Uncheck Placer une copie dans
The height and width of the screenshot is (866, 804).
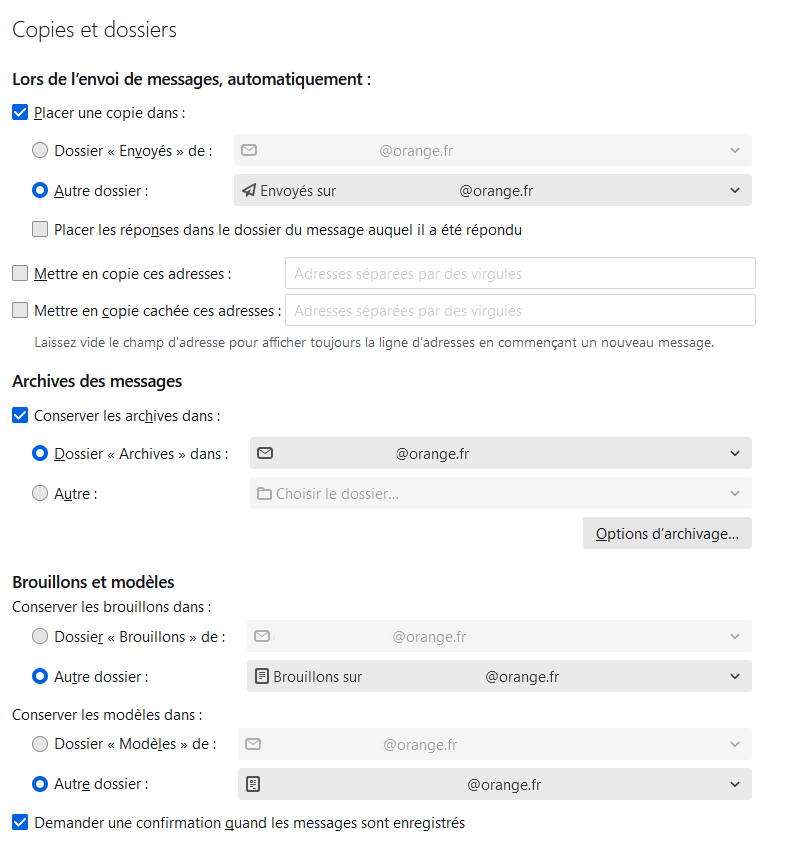click(x=20, y=113)
